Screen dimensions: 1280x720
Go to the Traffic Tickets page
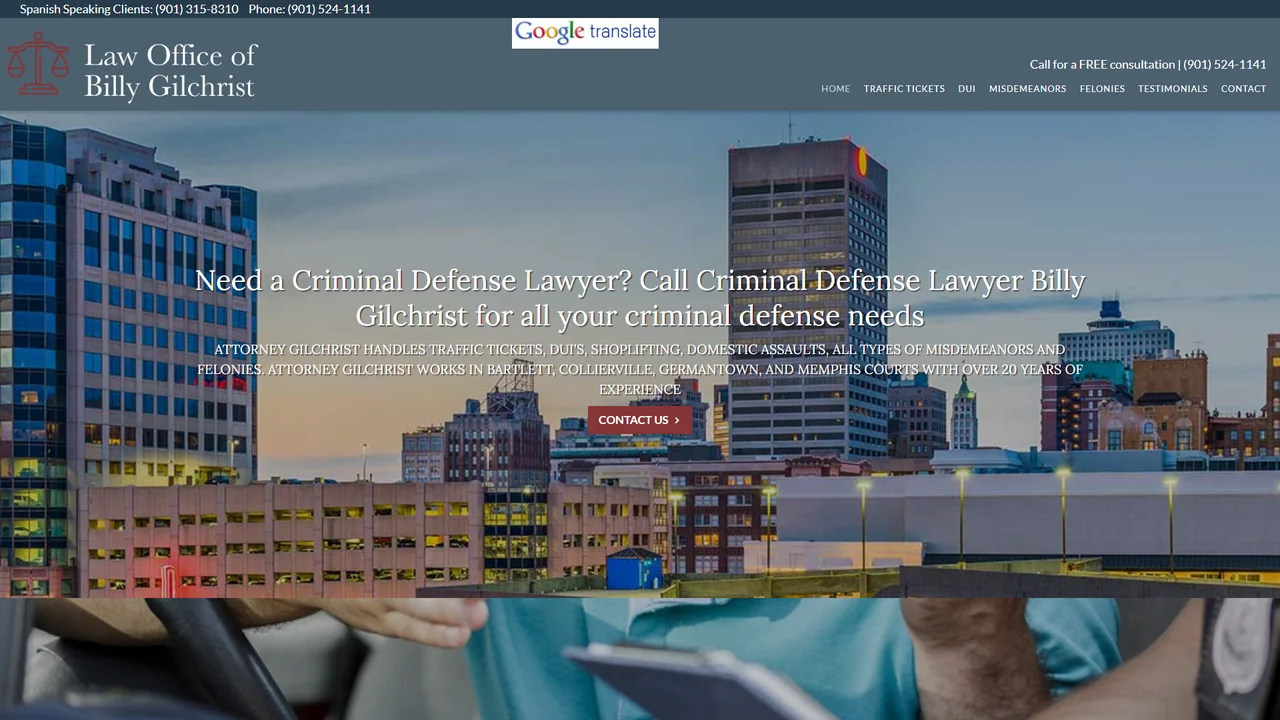pyautogui.click(x=904, y=89)
